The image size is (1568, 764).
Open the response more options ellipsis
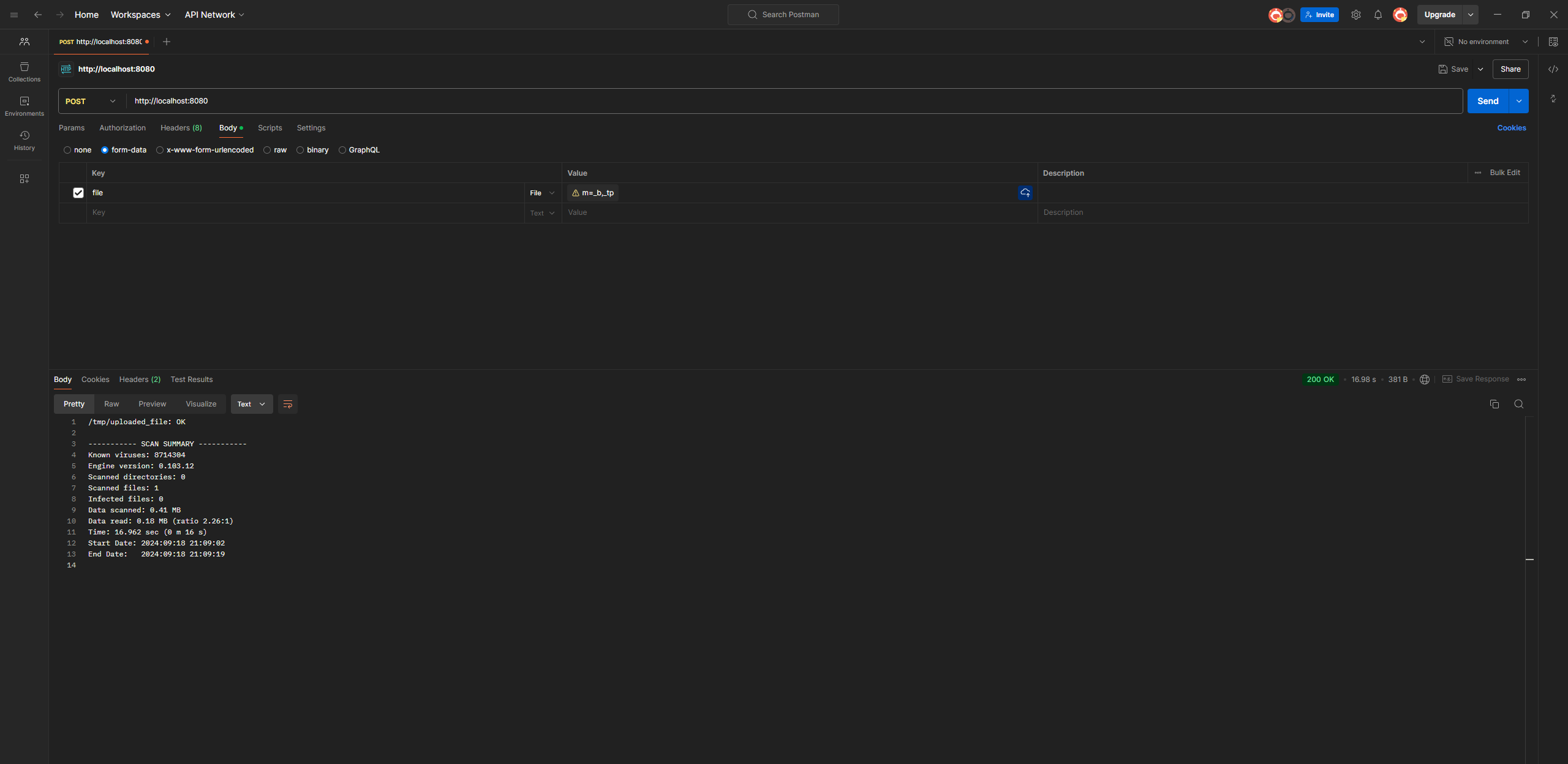pyautogui.click(x=1521, y=380)
